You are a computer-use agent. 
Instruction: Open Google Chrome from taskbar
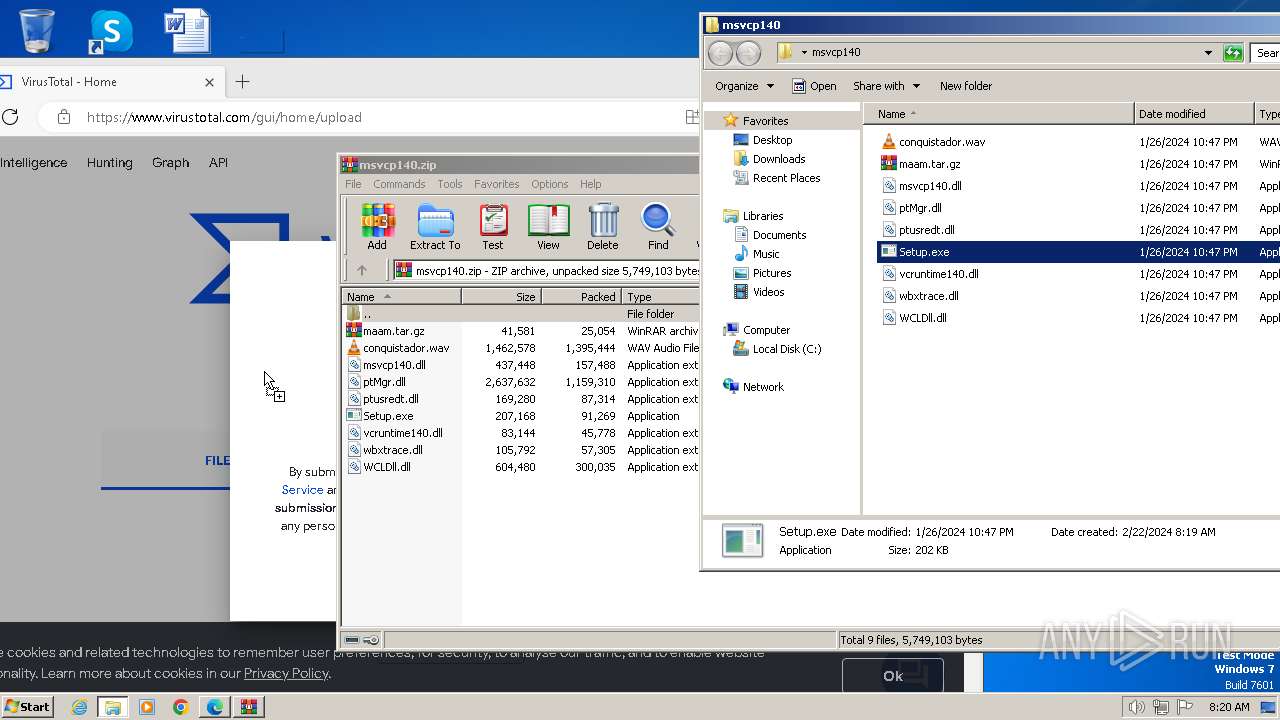(181, 707)
